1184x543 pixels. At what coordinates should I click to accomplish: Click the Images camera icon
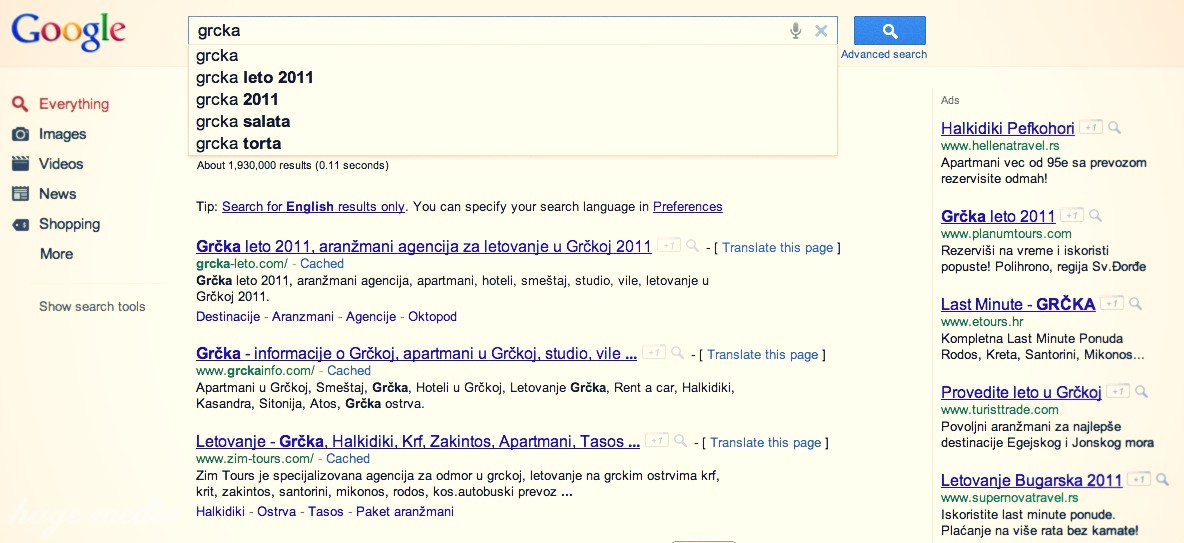[x=20, y=134]
